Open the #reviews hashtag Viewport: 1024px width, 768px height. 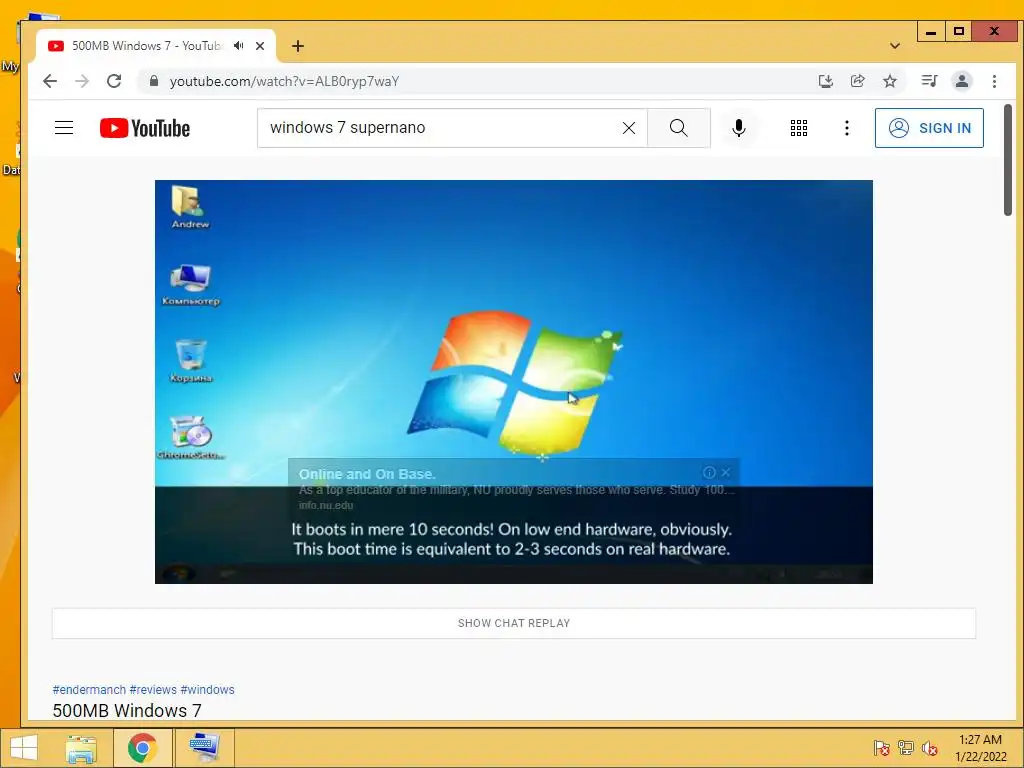153,690
